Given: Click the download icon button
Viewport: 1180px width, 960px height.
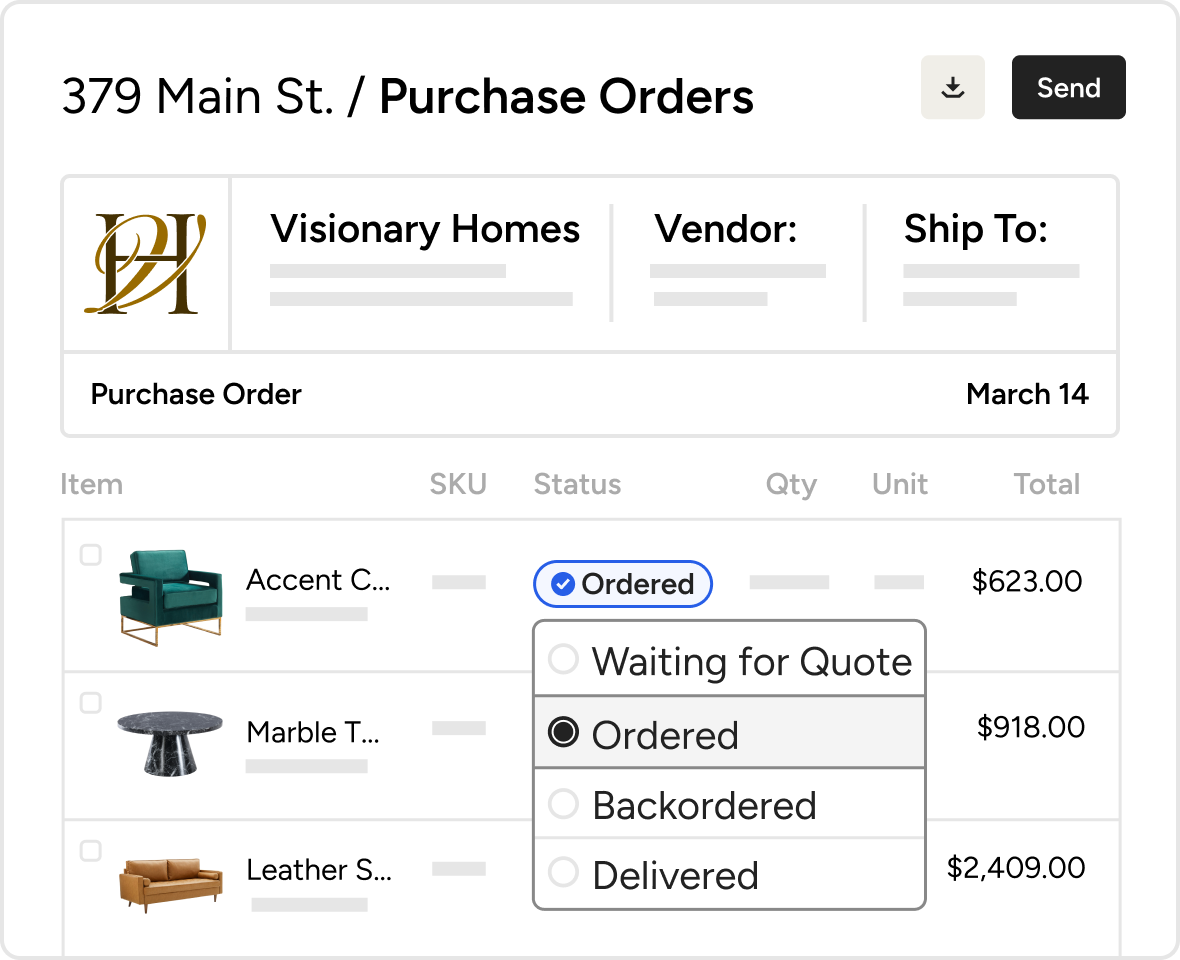Looking at the screenshot, I should 953,88.
